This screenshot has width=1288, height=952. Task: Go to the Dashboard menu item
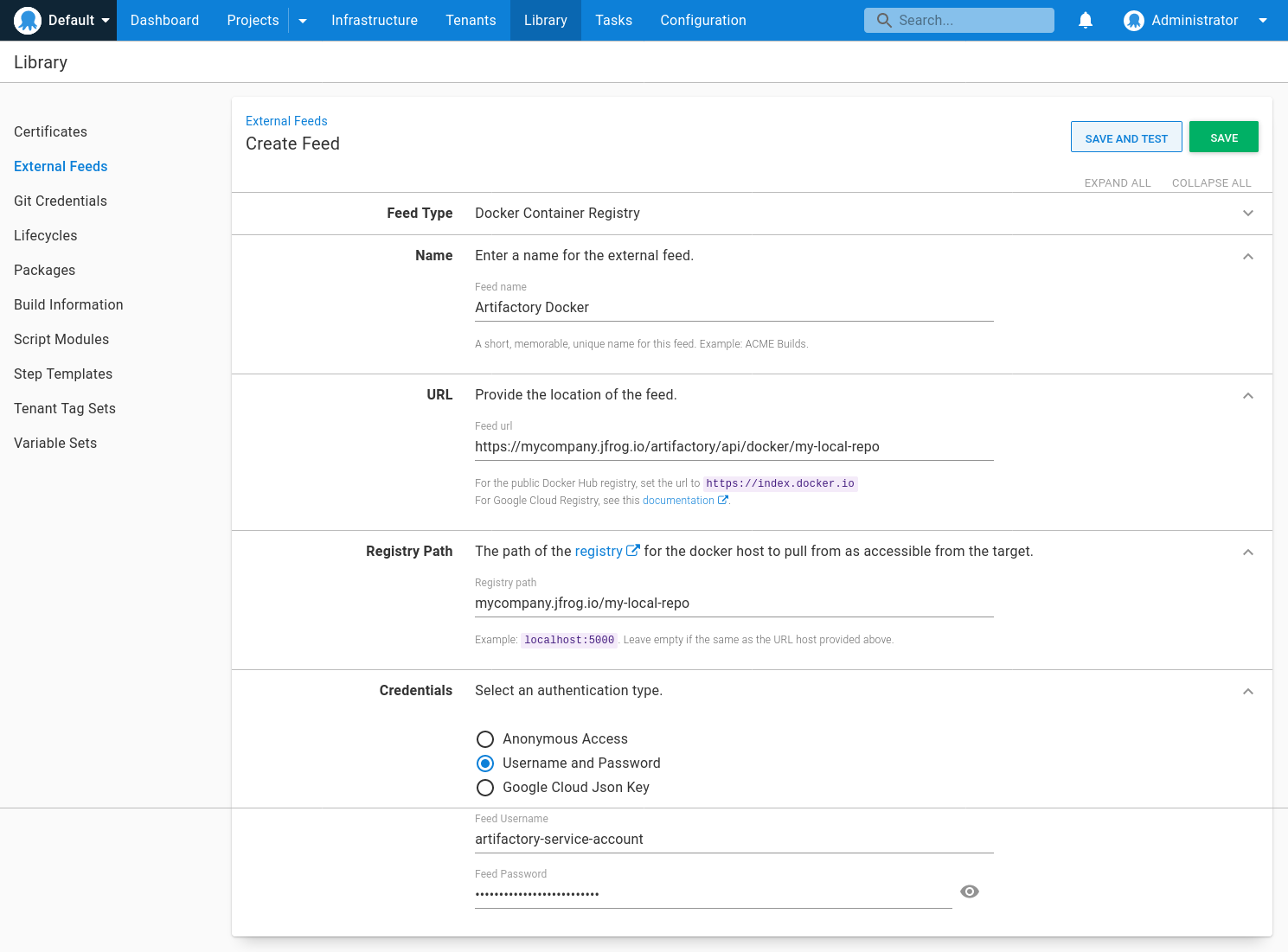click(164, 20)
